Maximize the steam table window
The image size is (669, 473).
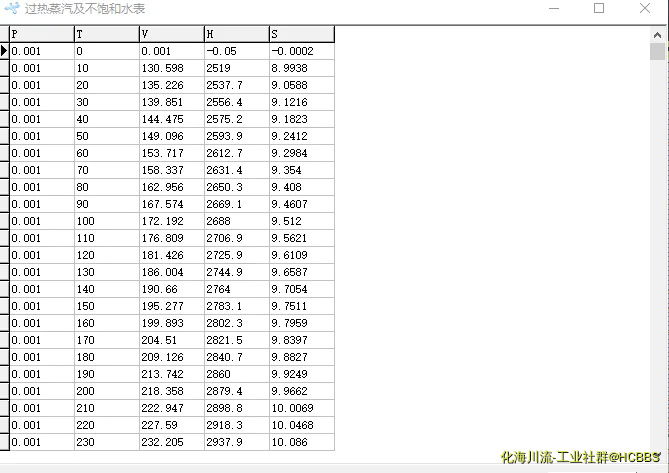pos(599,8)
